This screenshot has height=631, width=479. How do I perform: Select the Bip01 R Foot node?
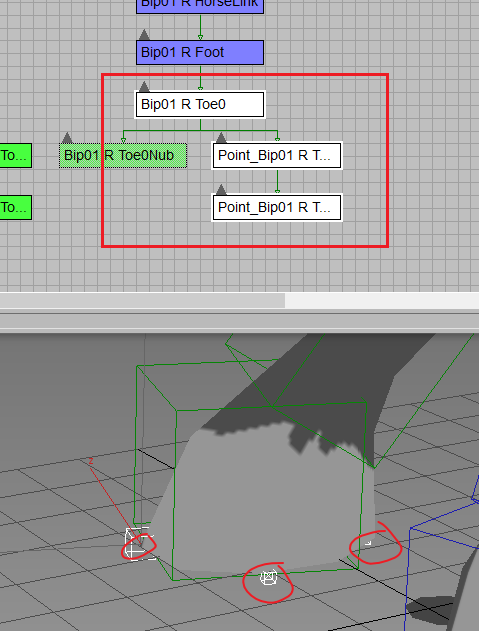pos(200,52)
